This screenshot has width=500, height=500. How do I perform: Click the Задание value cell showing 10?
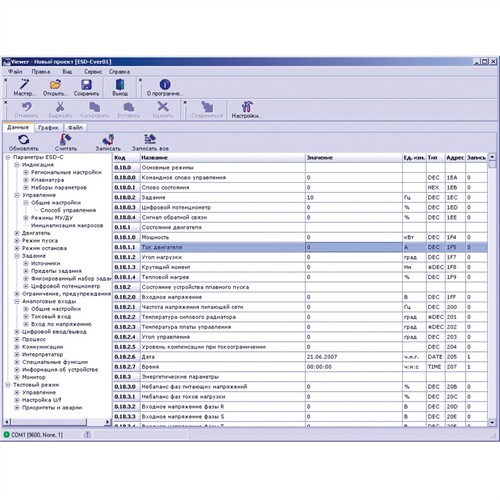tap(353, 197)
